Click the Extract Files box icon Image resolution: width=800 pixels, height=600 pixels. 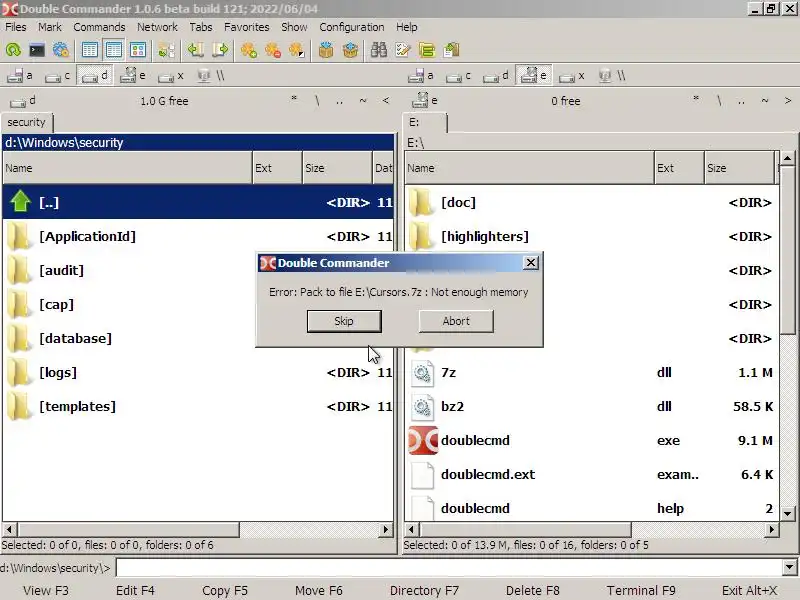point(351,50)
